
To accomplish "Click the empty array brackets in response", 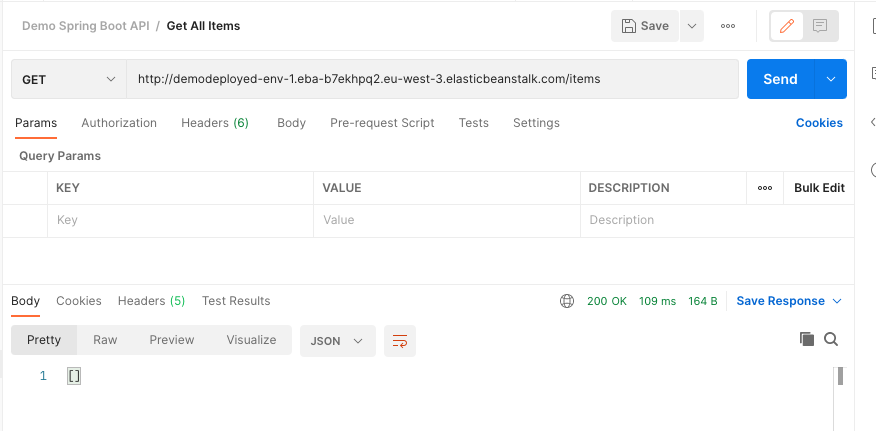I will pos(74,376).
